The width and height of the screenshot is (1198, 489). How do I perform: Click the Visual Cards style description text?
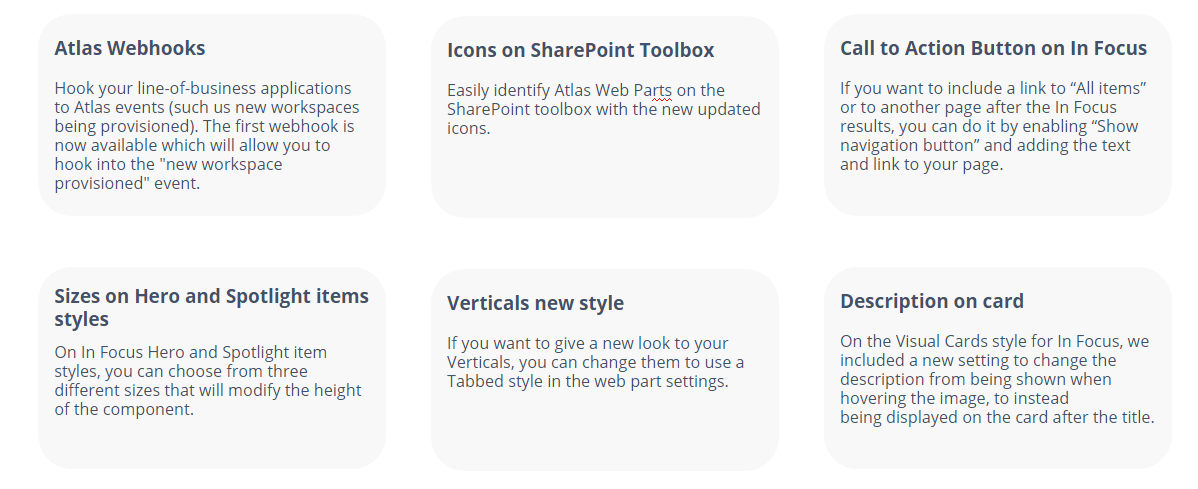coord(997,379)
